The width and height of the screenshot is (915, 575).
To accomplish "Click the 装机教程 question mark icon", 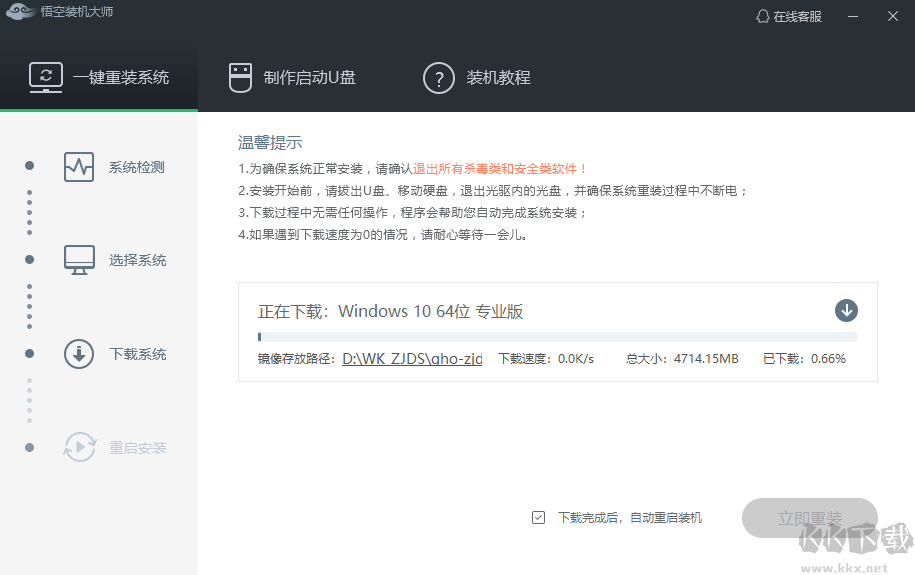I will 438,78.
